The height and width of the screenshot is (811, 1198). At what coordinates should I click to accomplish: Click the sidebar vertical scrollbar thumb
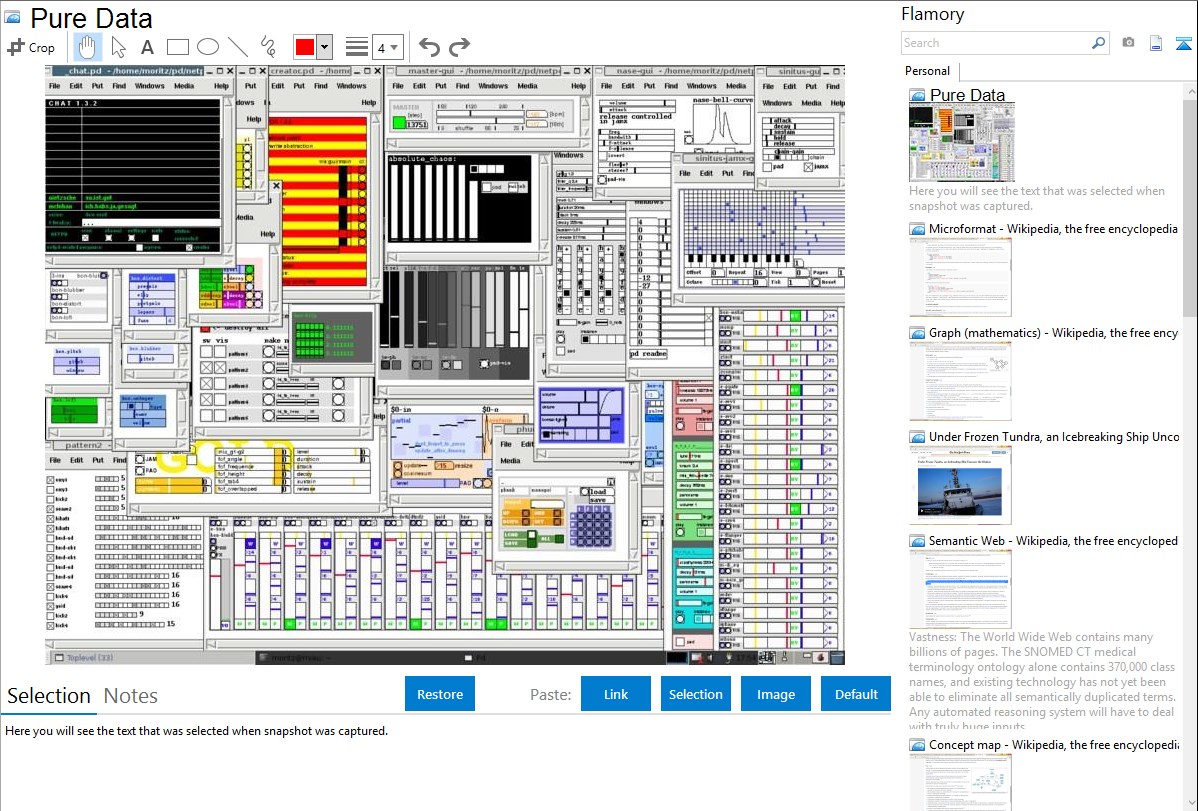point(1190,206)
